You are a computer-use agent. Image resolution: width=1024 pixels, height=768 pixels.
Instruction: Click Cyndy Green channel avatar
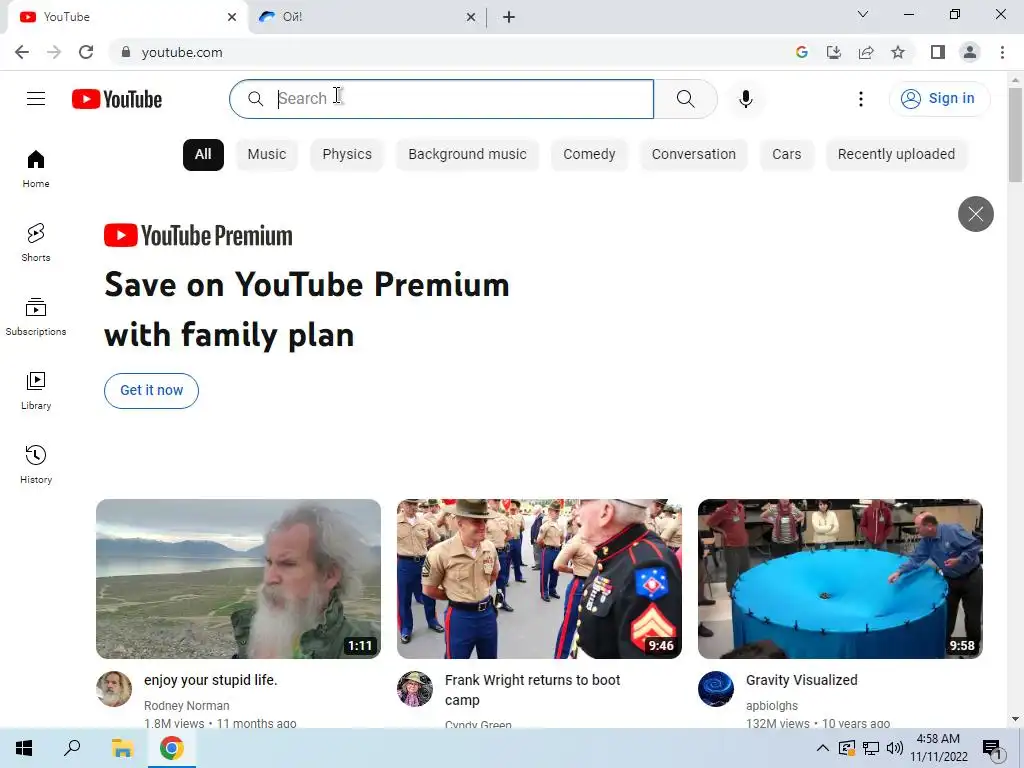[x=415, y=688]
